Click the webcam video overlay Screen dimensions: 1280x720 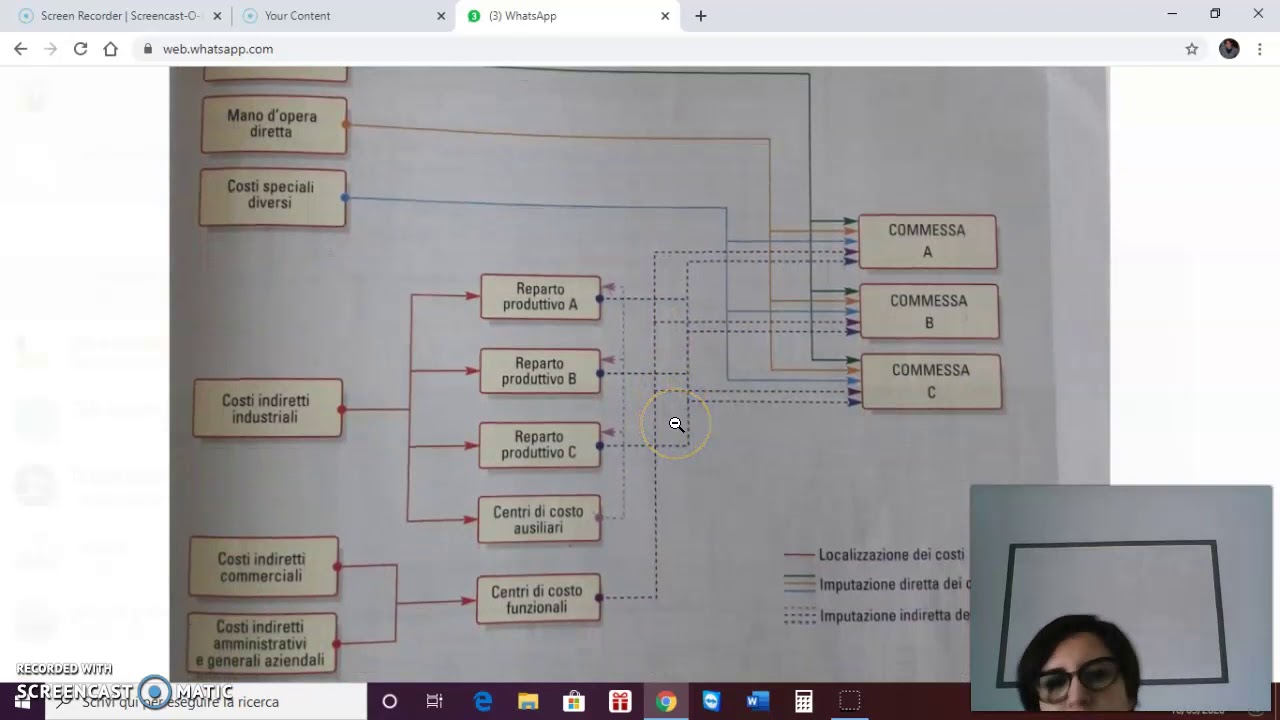pos(1121,598)
